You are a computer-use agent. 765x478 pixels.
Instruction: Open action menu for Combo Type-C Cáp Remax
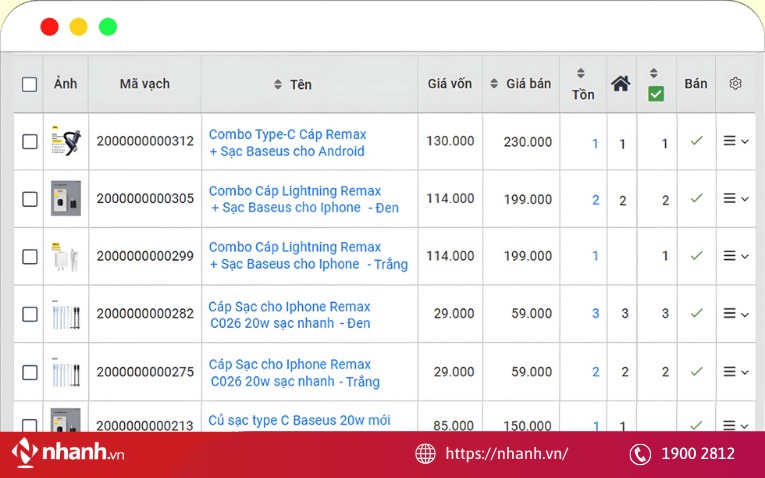(735, 142)
